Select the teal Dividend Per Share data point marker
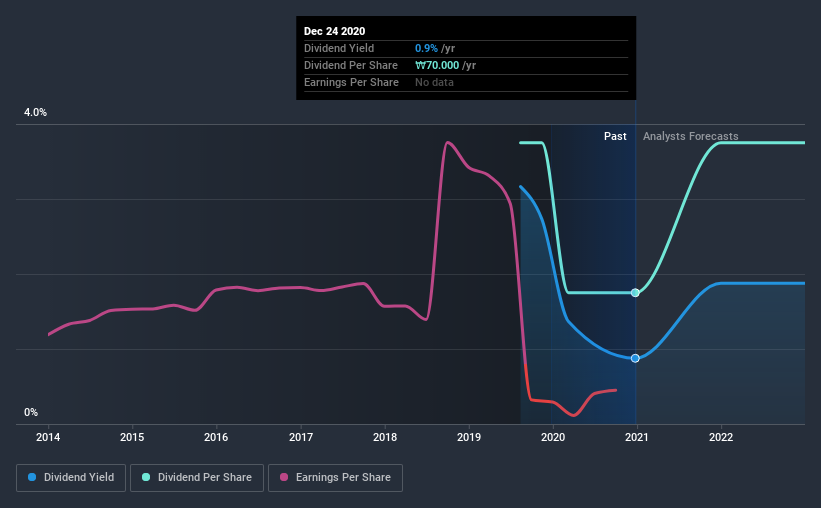 pyautogui.click(x=635, y=293)
